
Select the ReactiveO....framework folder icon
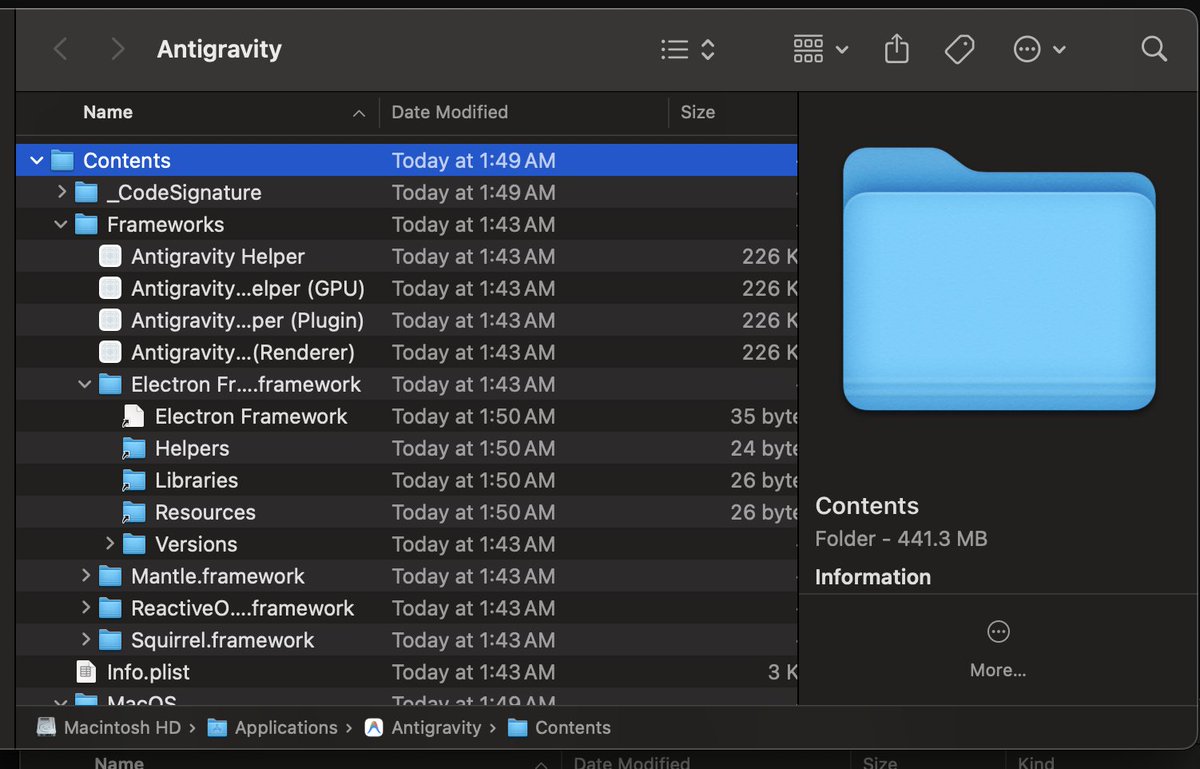click(x=110, y=608)
